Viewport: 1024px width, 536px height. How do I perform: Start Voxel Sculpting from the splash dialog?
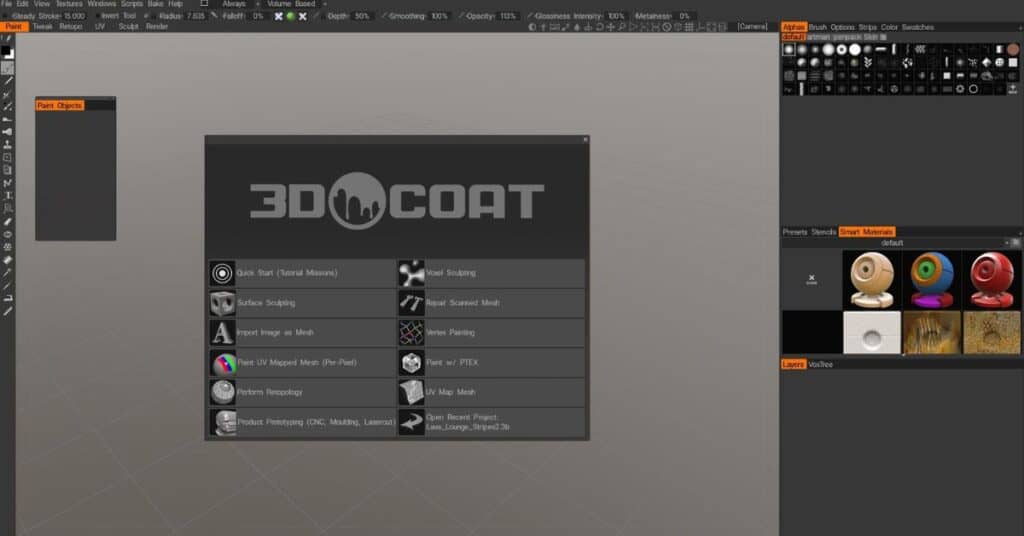click(491, 273)
